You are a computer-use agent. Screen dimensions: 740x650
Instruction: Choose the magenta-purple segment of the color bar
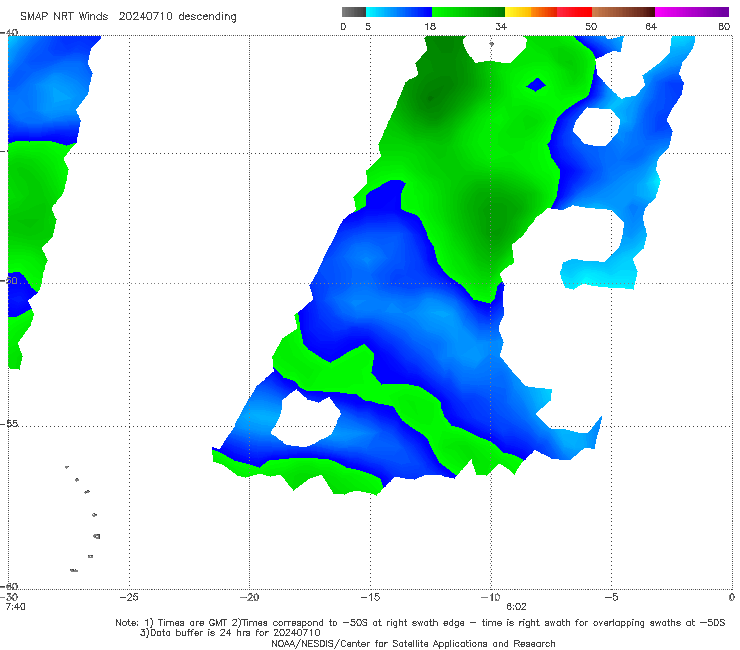pos(692,12)
